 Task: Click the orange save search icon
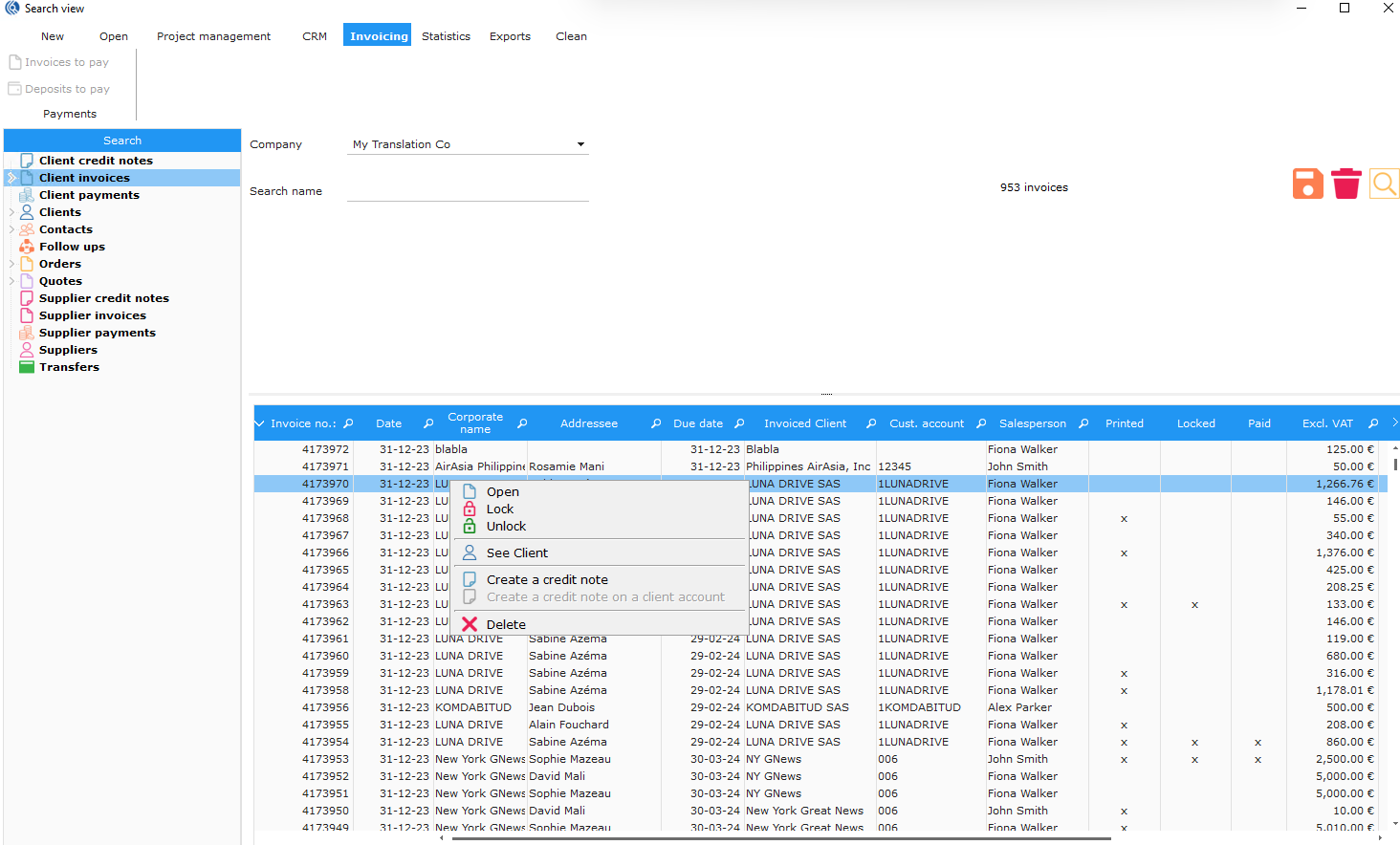[x=1307, y=184]
